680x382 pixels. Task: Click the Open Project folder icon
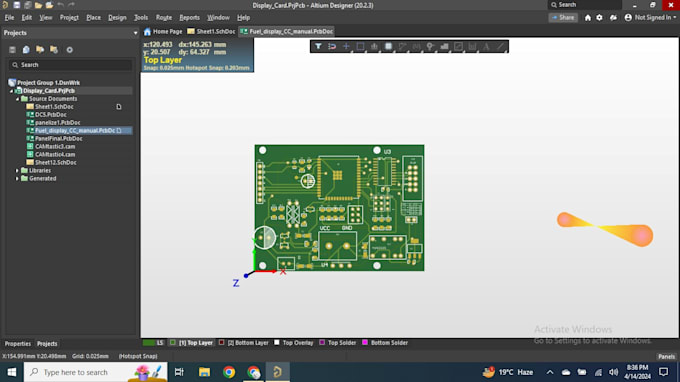(49, 5)
